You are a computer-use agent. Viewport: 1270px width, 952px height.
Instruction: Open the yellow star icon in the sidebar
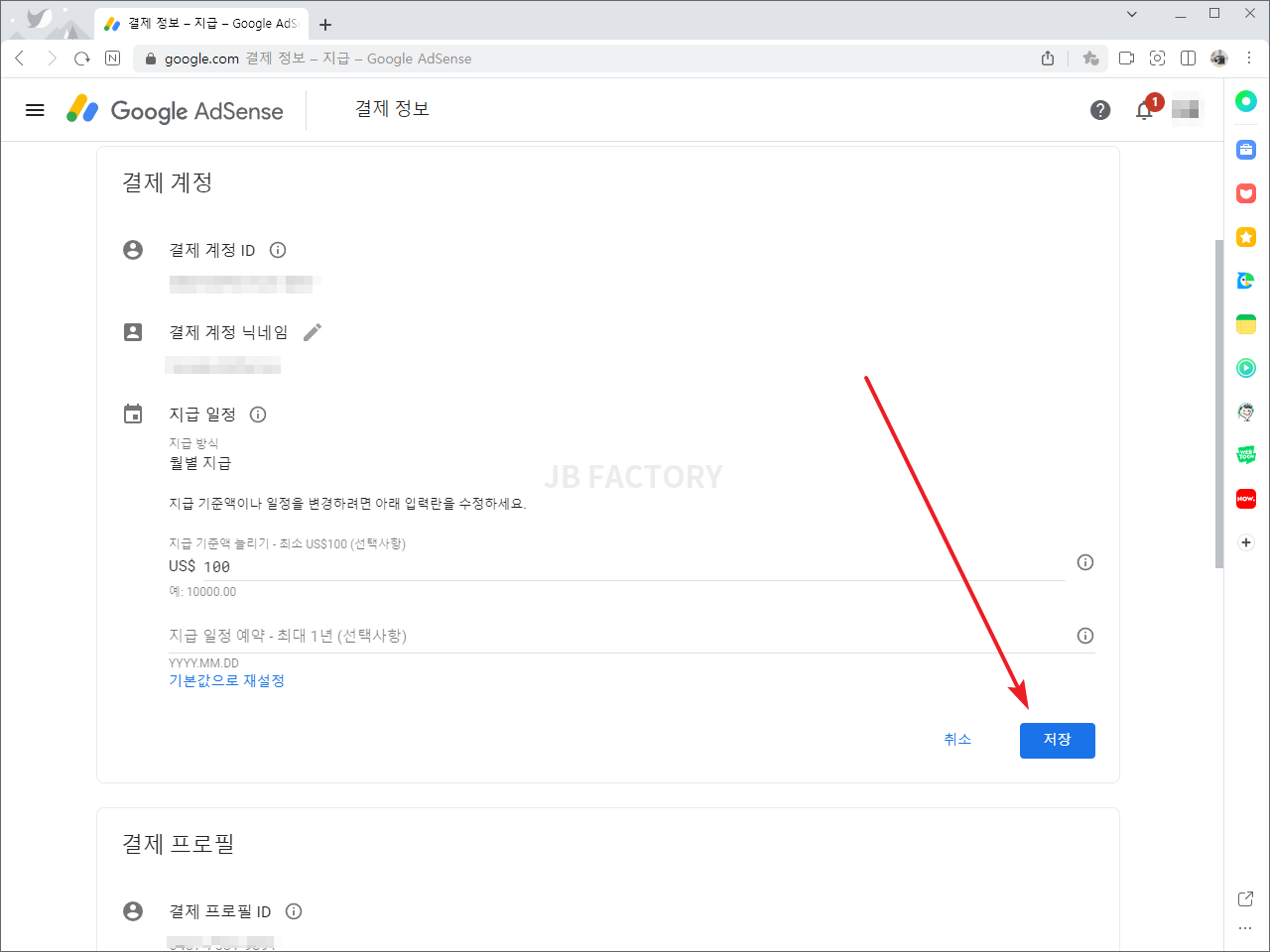coord(1246,237)
